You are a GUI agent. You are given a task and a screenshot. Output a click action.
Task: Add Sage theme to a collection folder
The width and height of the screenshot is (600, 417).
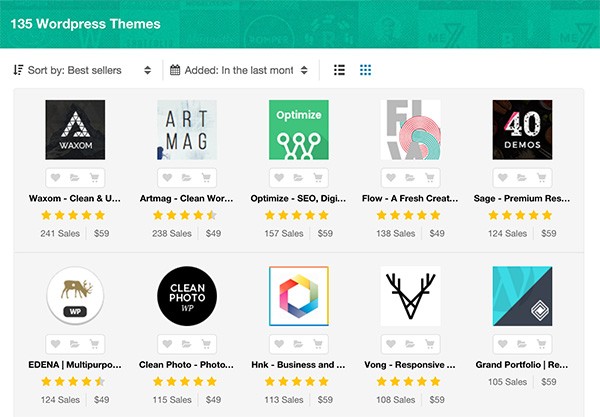click(522, 178)
